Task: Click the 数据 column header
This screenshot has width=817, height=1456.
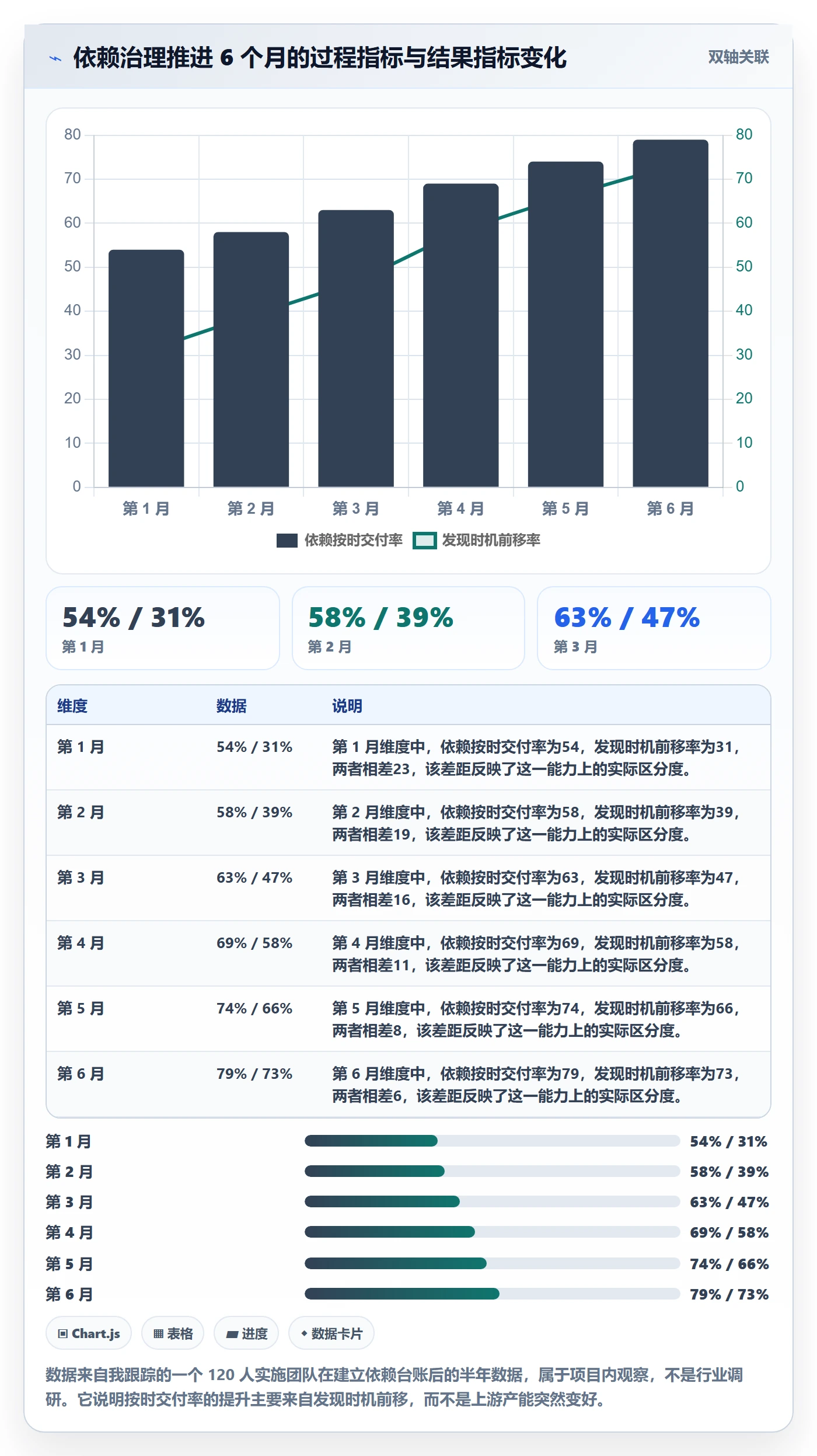Action: point(232,706)
